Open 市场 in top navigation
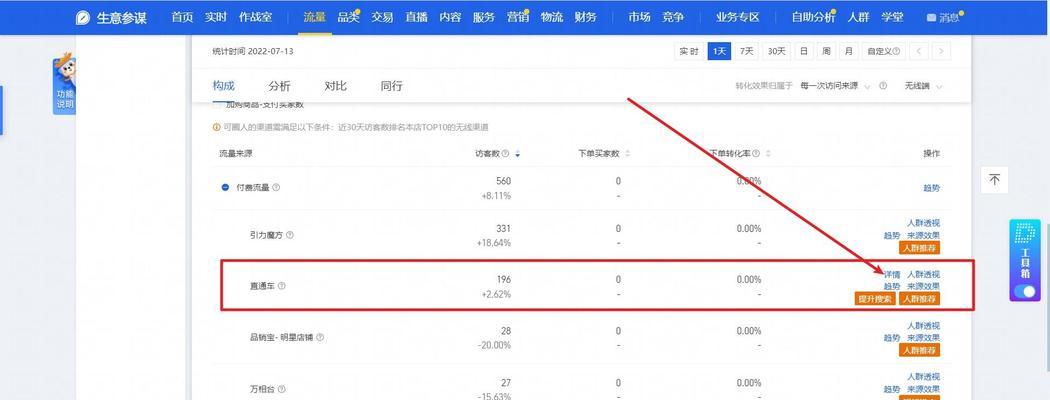 tap(639, 17)
